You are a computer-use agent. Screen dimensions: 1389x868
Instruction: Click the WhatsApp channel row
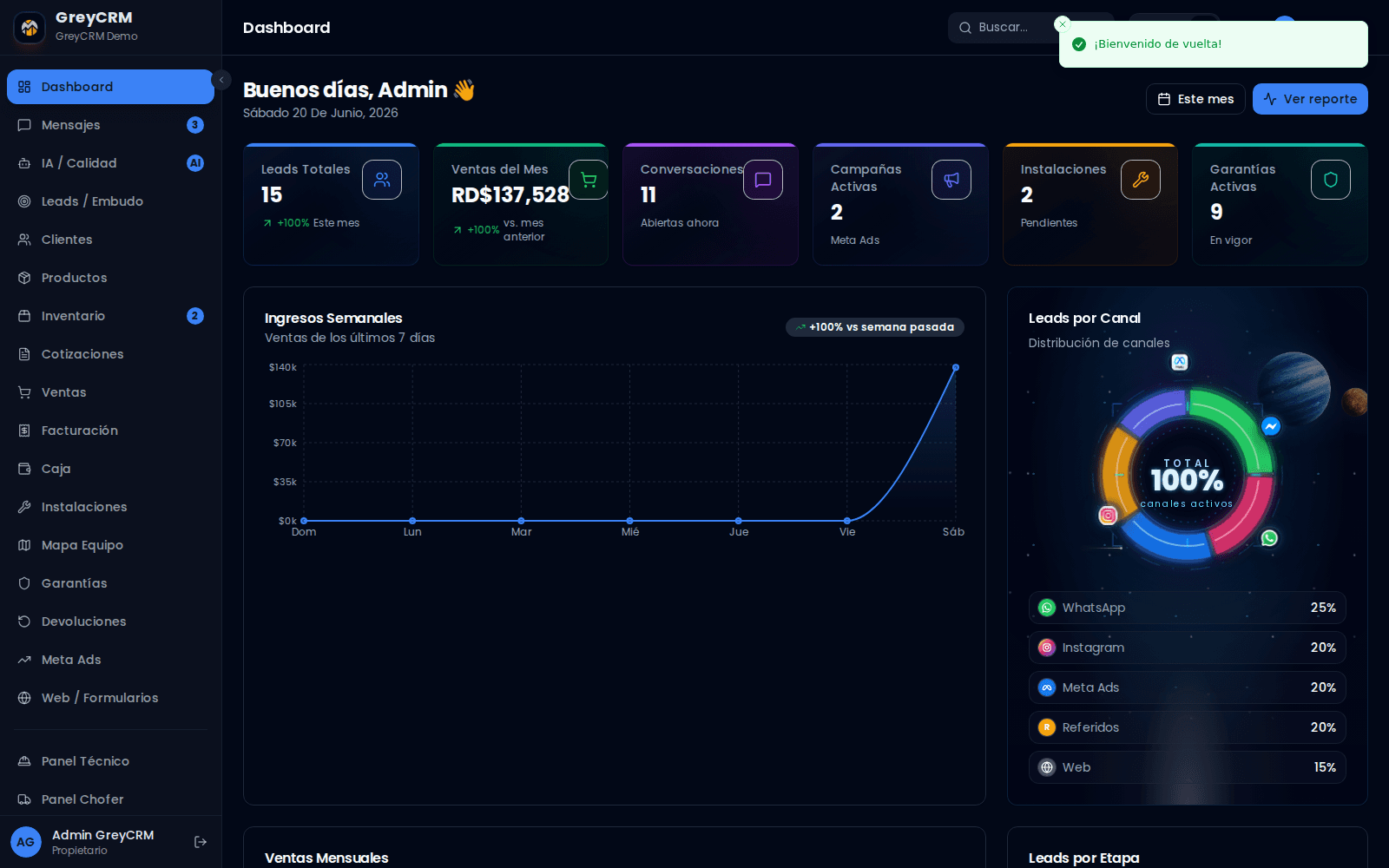tap(1188, 608)
